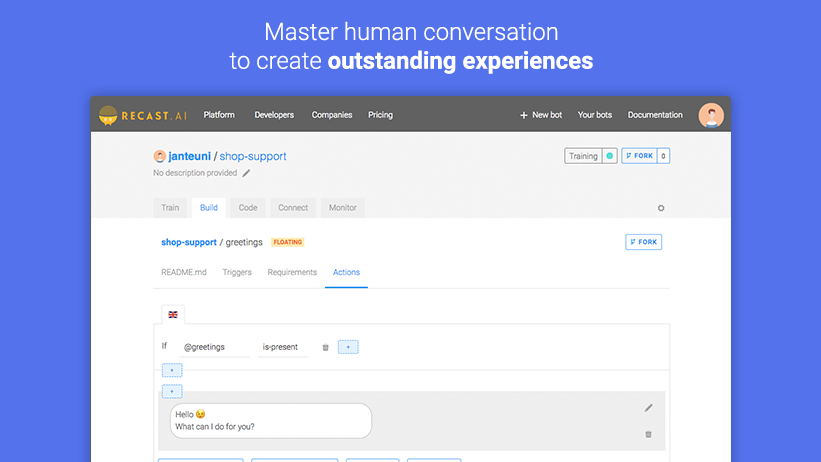Delete the Hello message trash icon
Screen dimensions: 821x462
648,434
